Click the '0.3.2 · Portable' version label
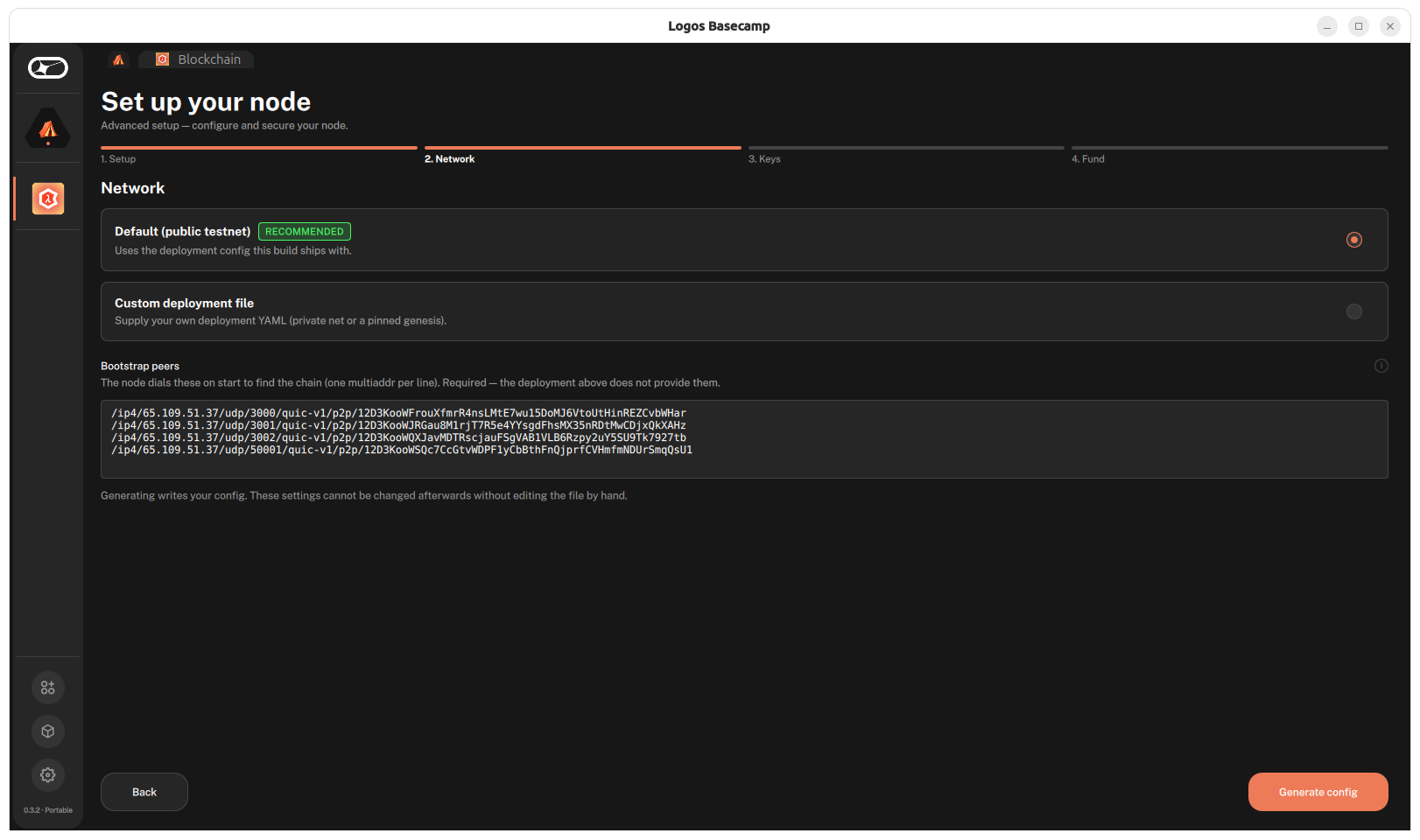This screenshot has height=840, width=1420. (x=48, y=810)
